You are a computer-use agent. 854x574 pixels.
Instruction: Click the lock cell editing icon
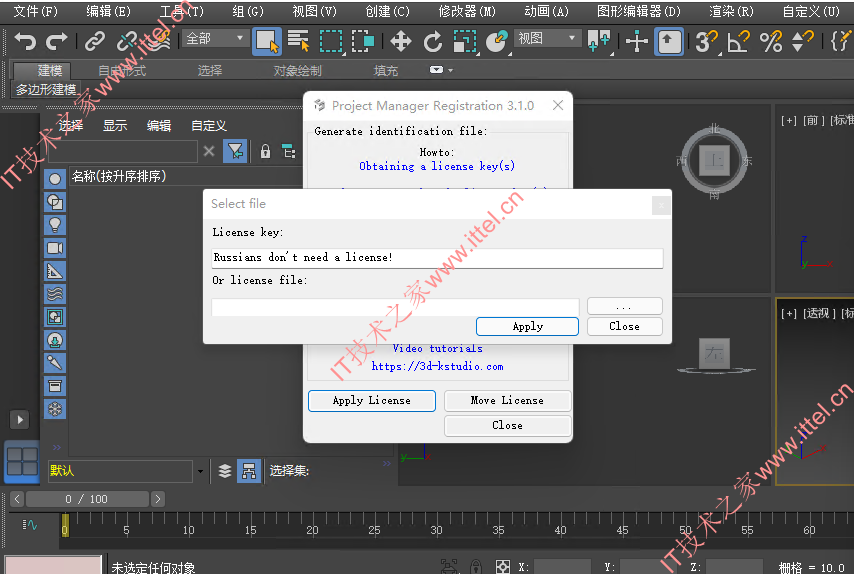click(x=265, y=151)
